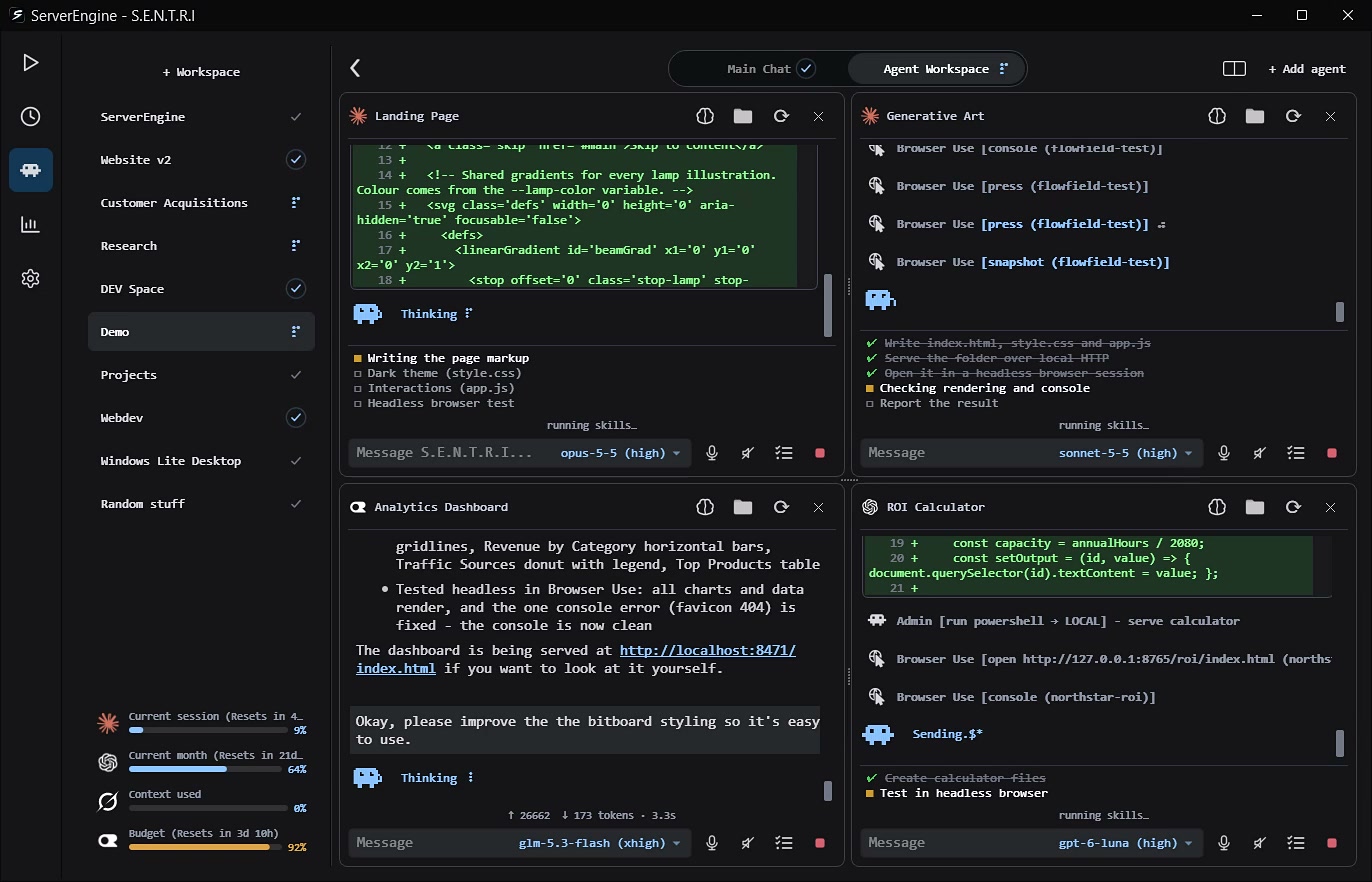Screen dimensions: 1372x882
Task: Switch to the Agent Workspace tab
Action: click(x=937, y=69)
